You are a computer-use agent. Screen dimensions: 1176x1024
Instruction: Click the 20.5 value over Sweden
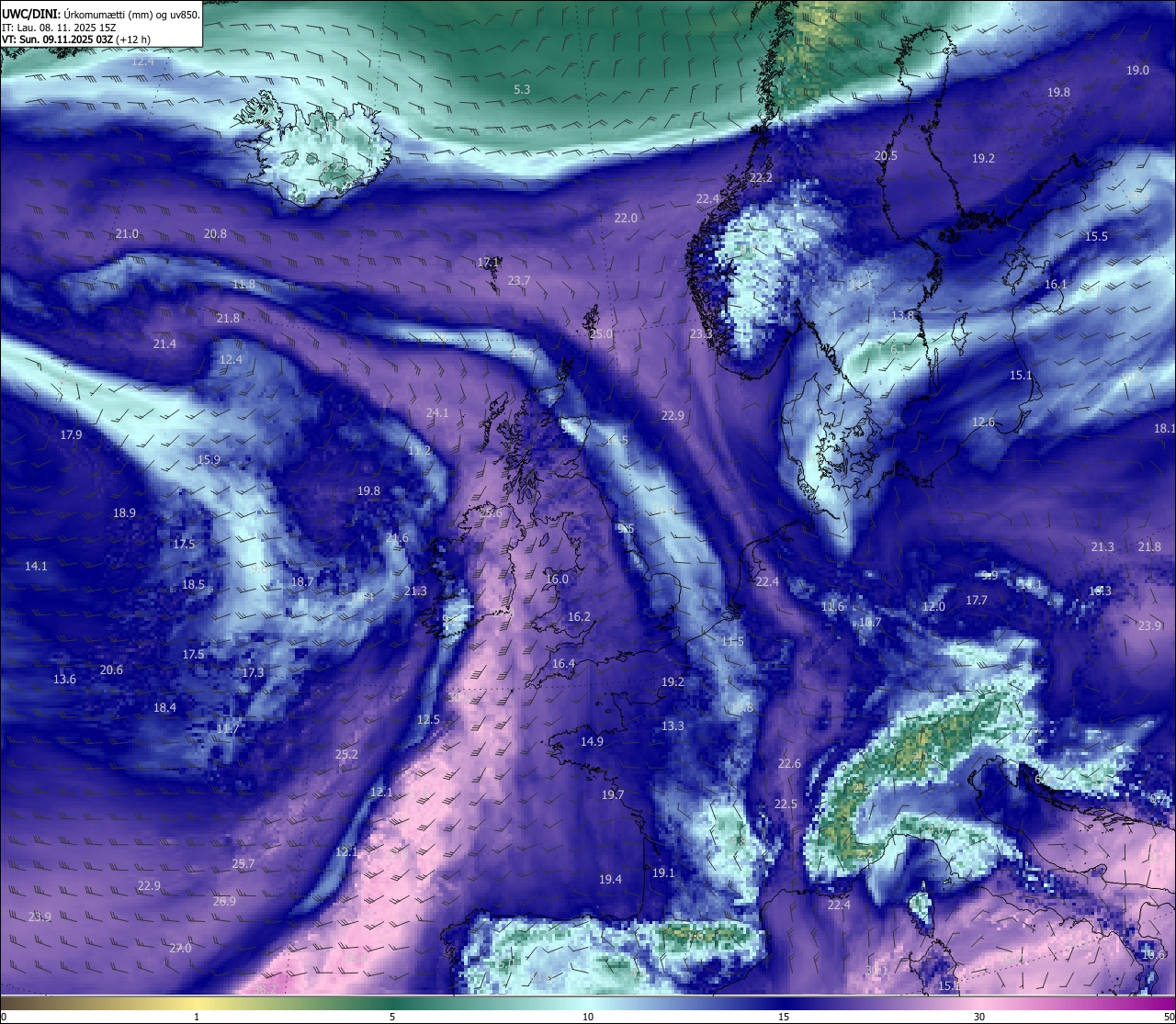[x=886, y=156]
